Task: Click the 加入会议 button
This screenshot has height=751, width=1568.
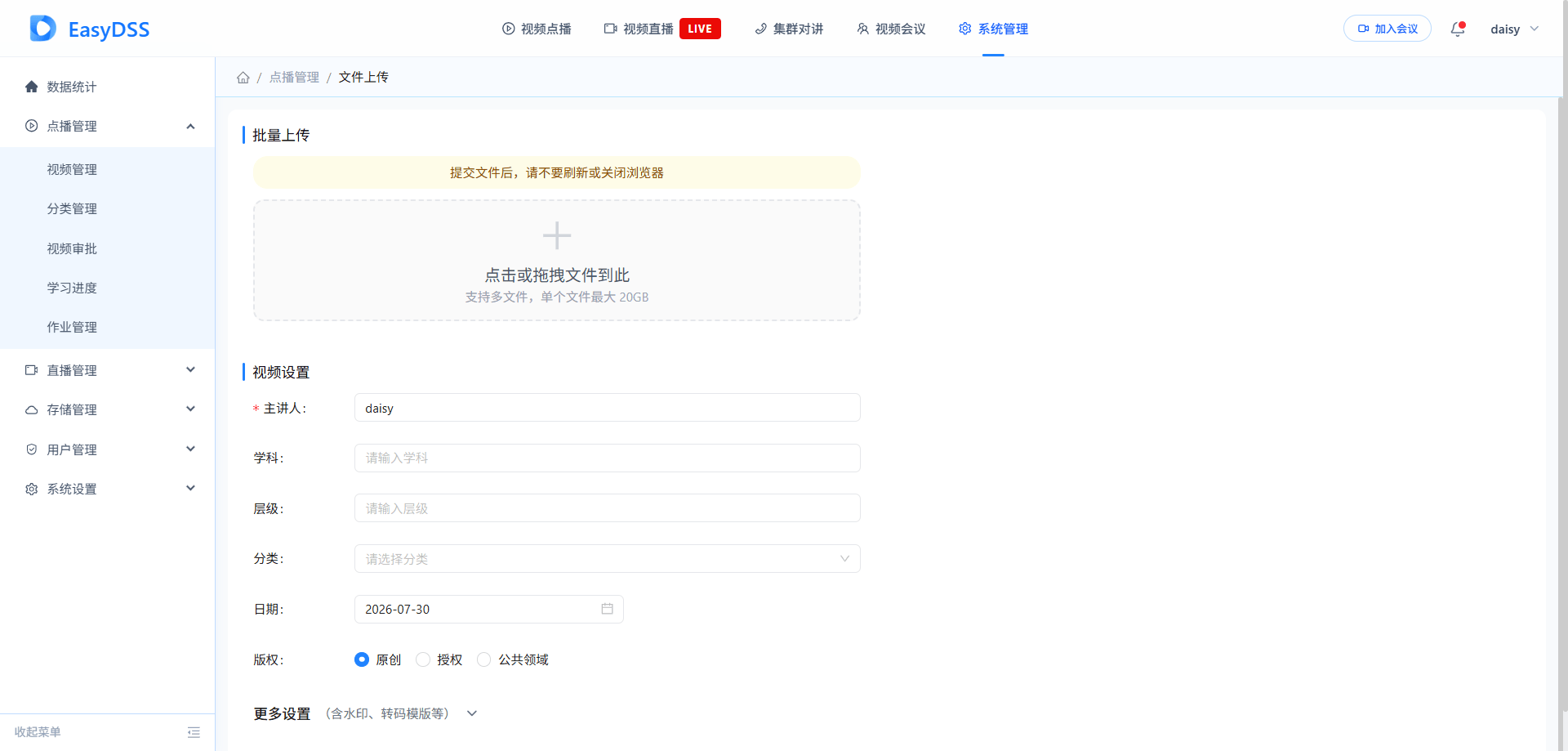Action: (1387, 29)
